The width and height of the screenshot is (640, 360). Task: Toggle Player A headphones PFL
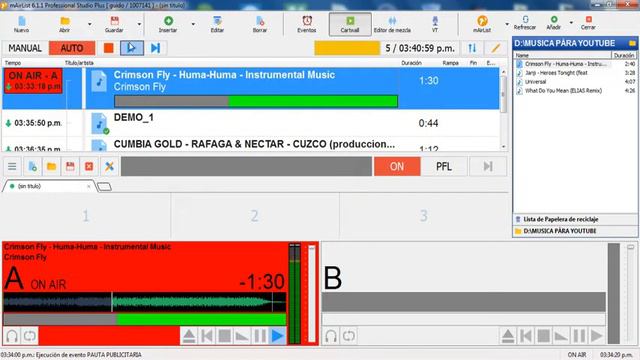click(x=12, y=336)
